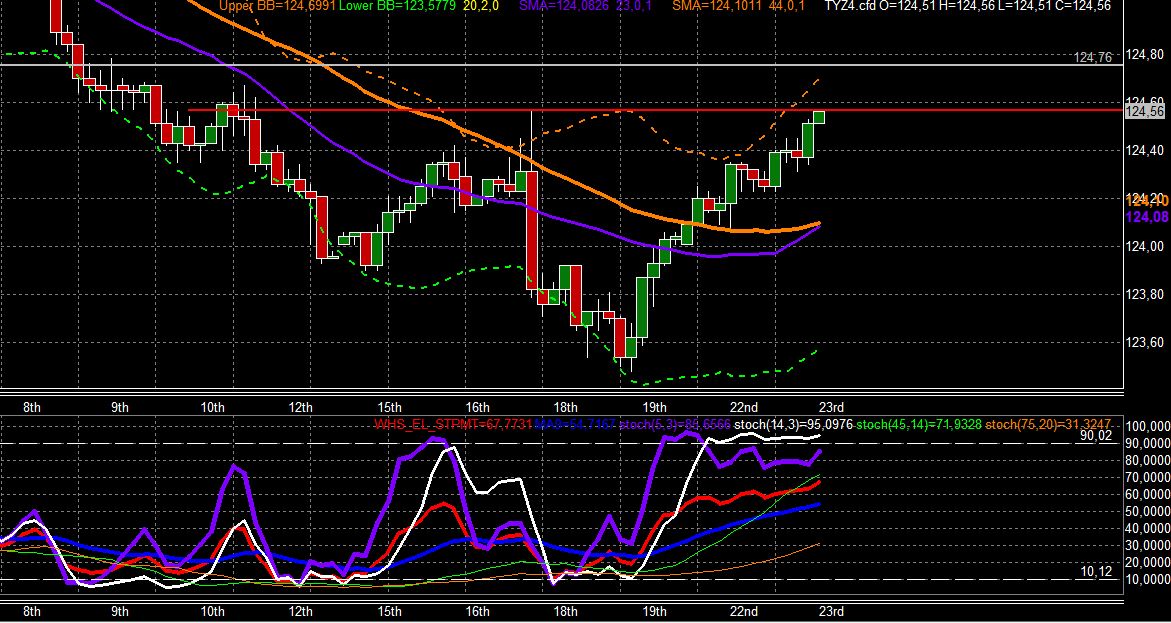1171x623 pixels.
Task: Click the '124,80' price axis value
Action: coord(1145,55)
